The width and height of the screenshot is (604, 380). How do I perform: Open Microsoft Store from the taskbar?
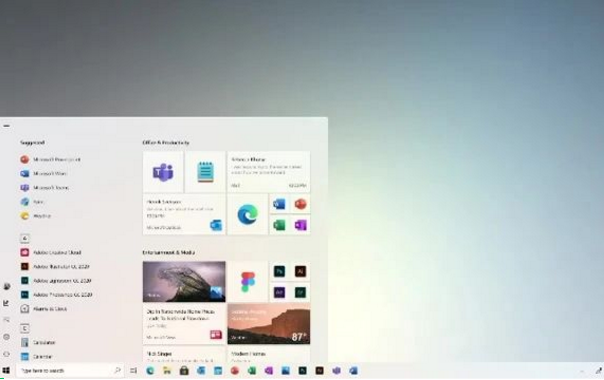coord(184,370)
